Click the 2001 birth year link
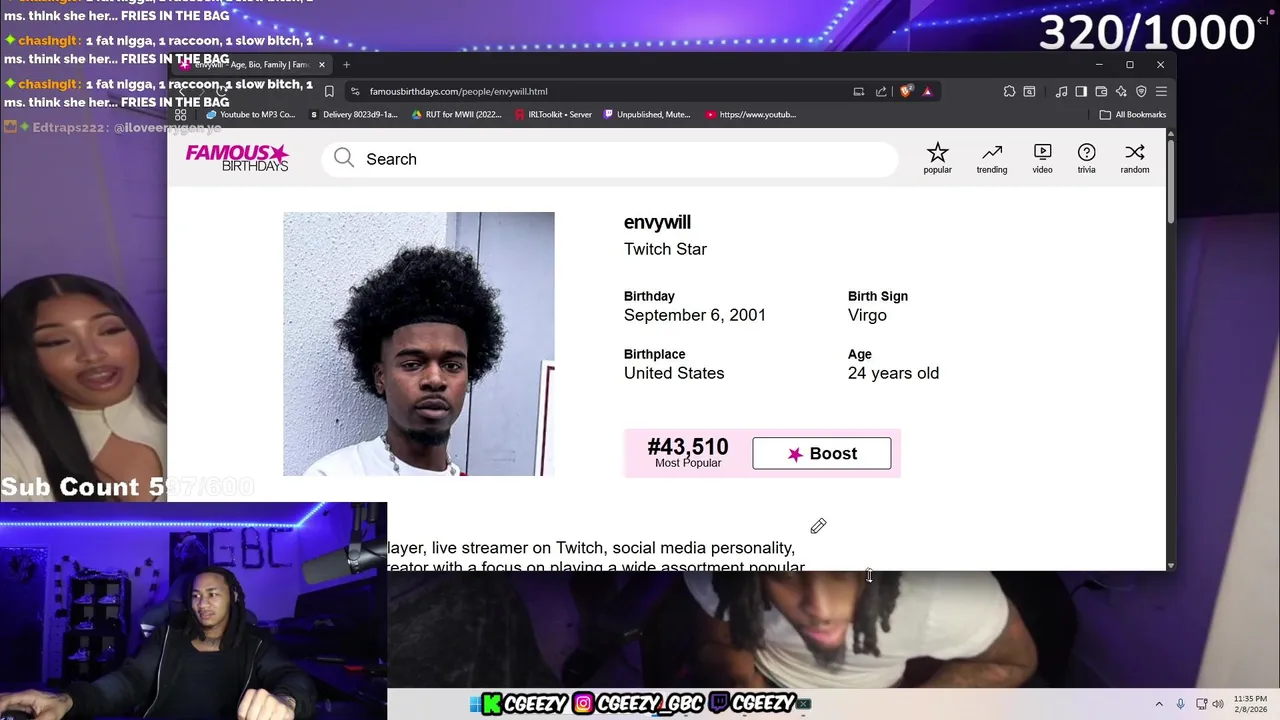This screenshot has width=1280, height=720. point(747,315)
